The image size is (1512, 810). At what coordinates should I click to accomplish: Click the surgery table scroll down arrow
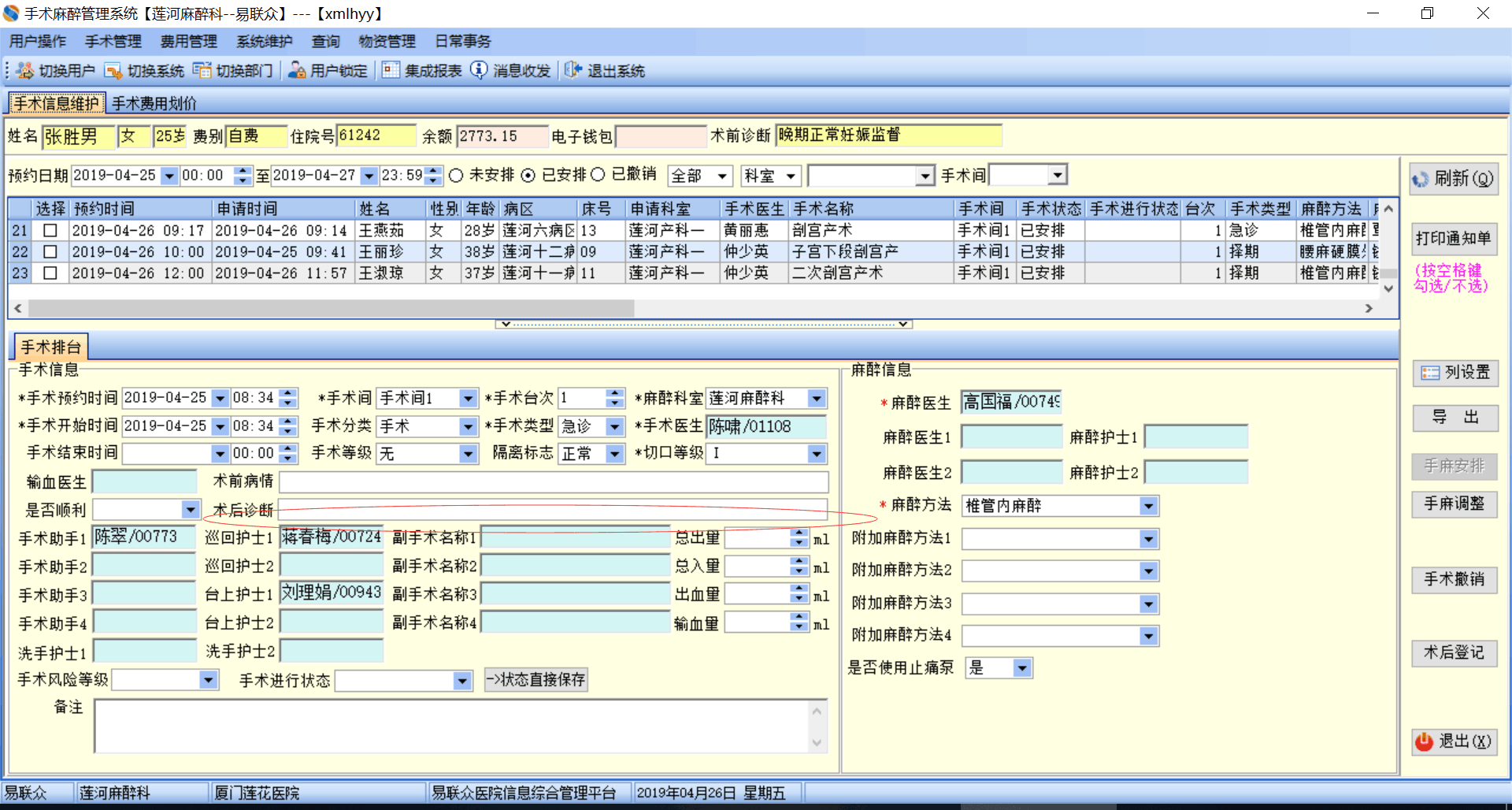click(1389, 288)
